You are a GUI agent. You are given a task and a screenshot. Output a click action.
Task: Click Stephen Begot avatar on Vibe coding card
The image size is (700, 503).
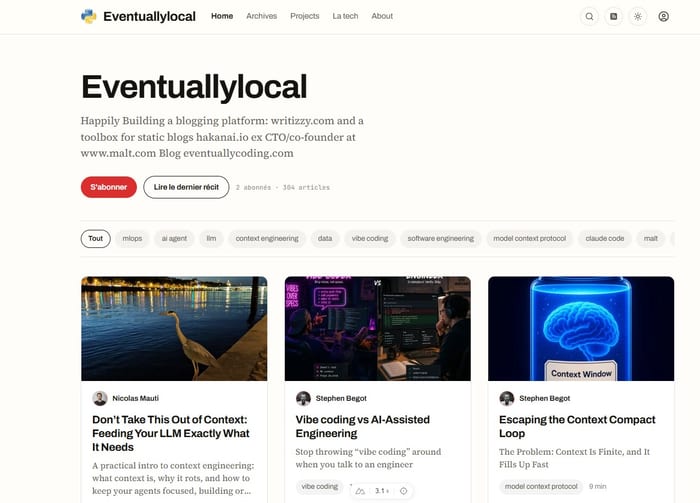click(303, 398)
